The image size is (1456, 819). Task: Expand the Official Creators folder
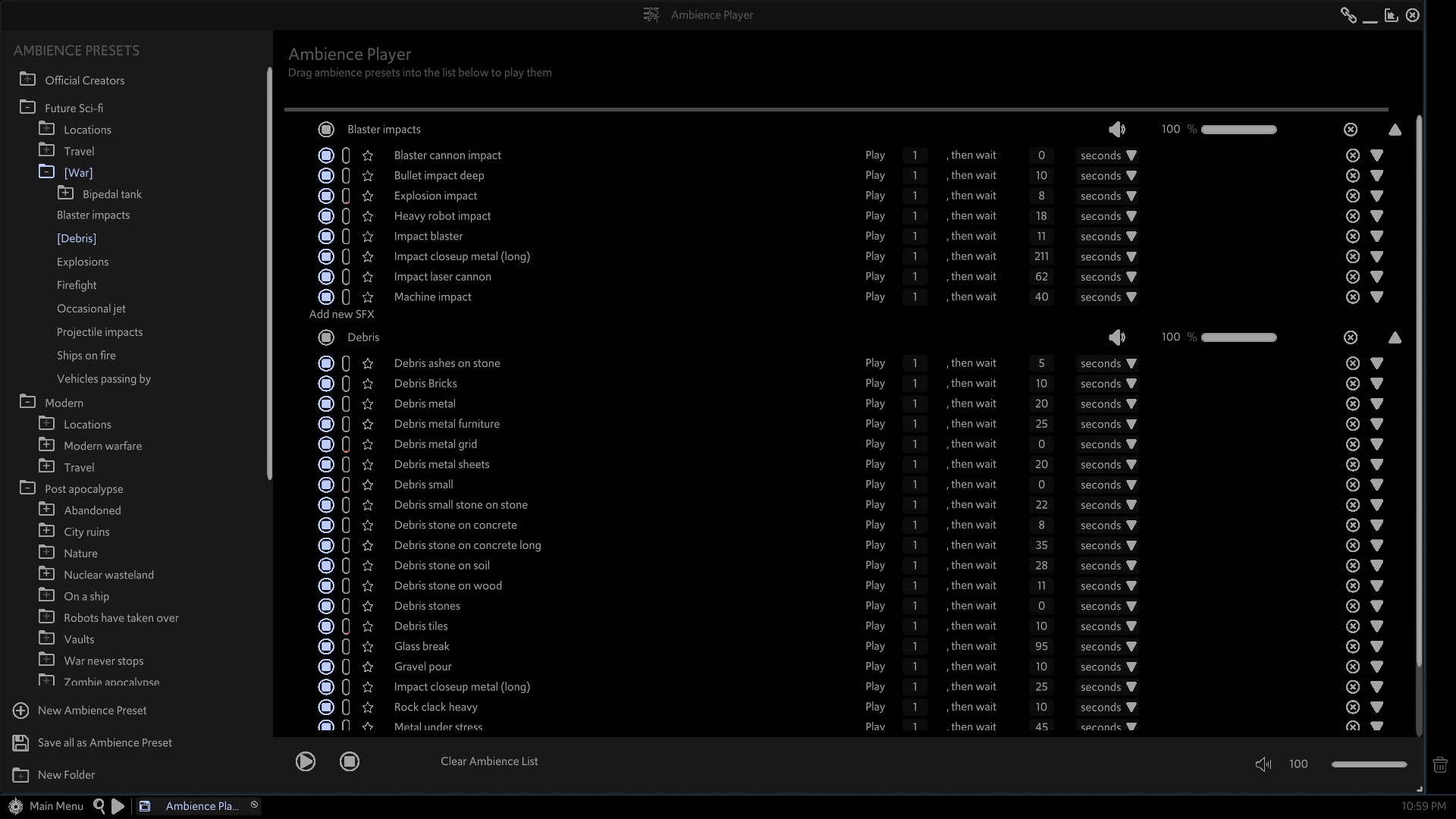28,80
